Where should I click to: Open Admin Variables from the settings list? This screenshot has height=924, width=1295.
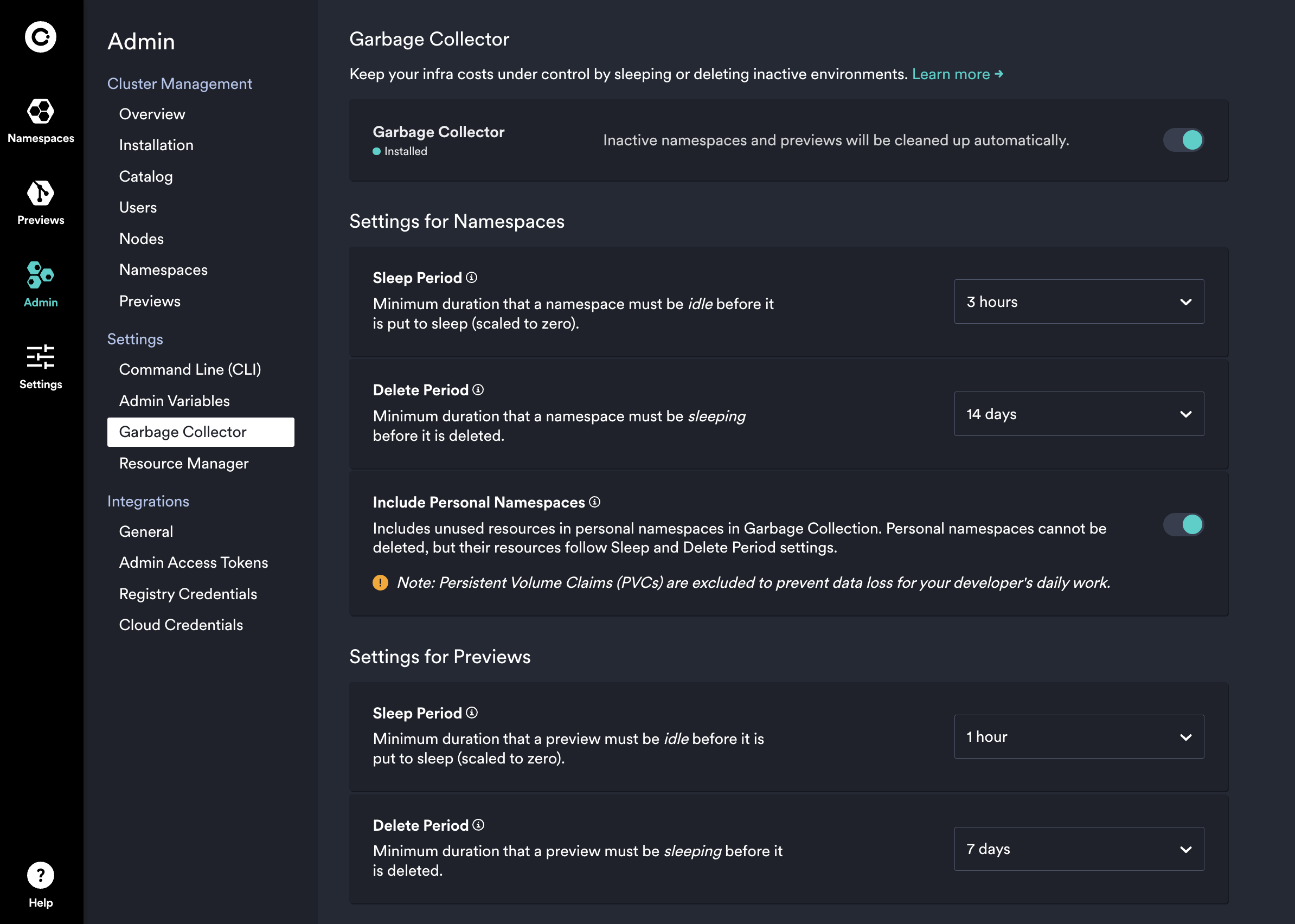[x=174, y=401]
